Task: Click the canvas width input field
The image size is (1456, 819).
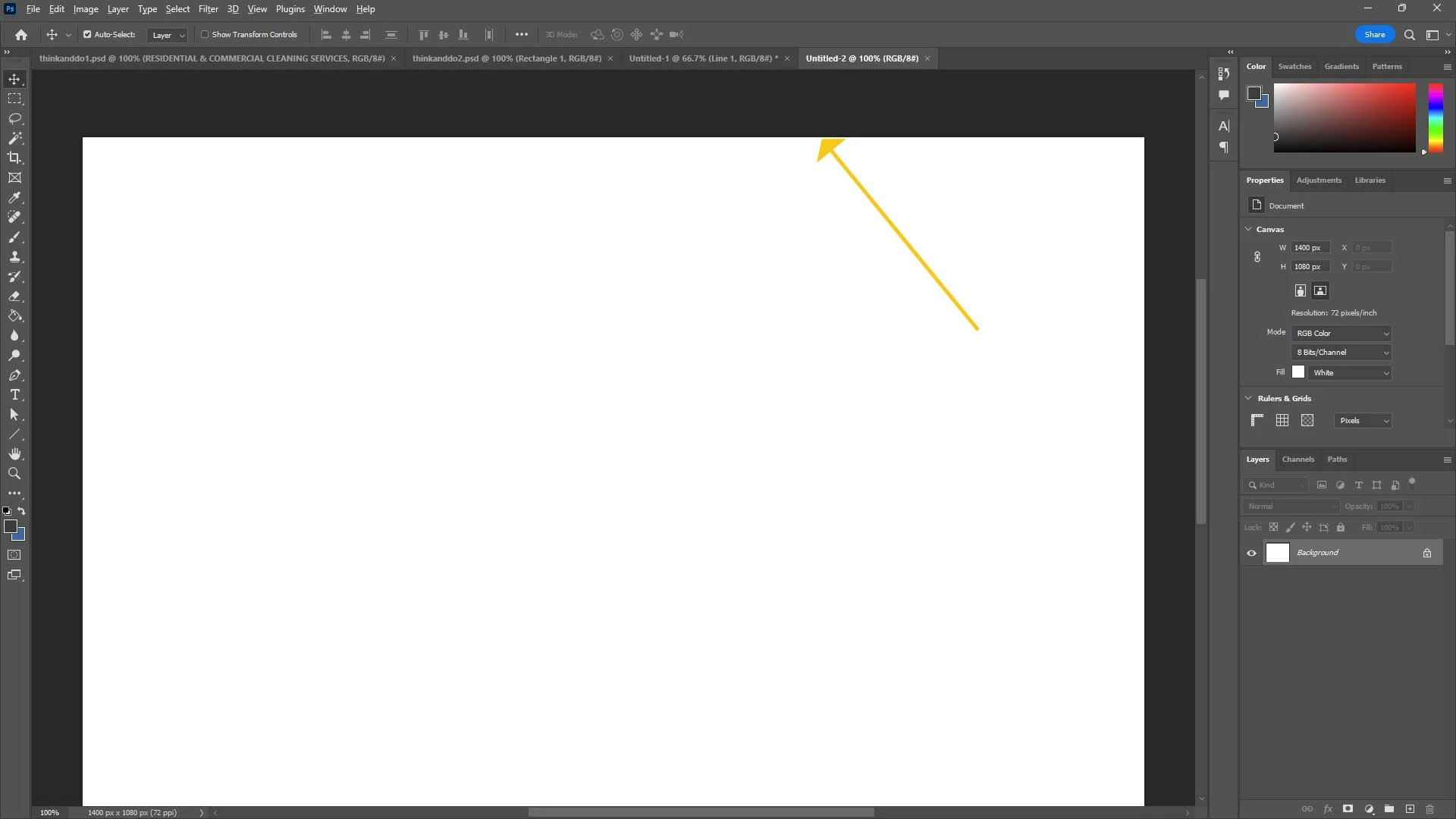Action: 1310,248
